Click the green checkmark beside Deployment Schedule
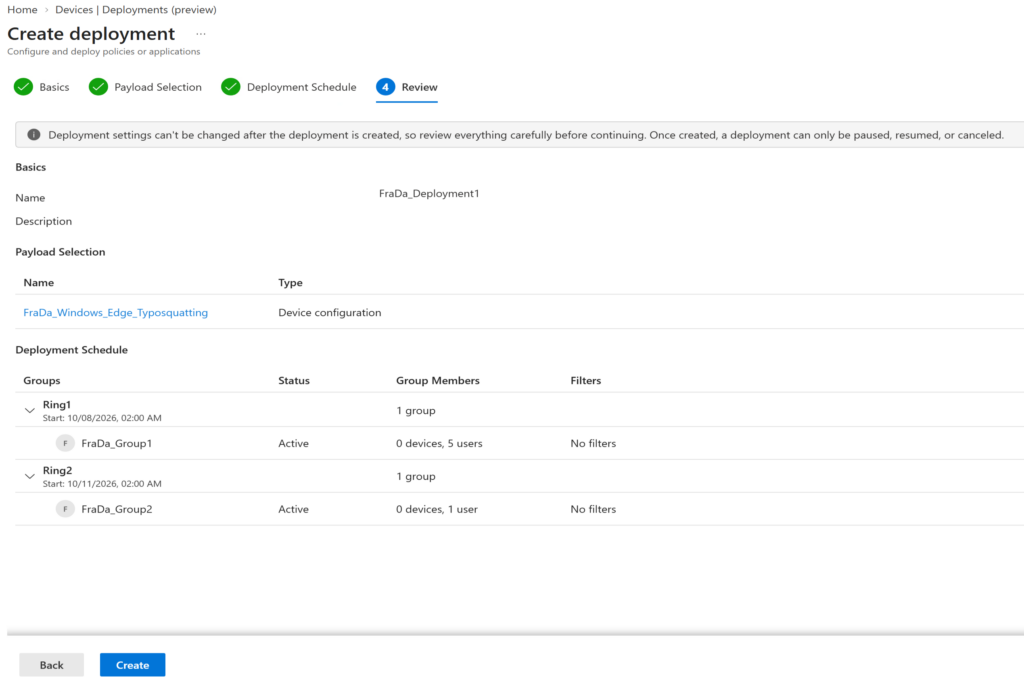This screenshot has width=1024, height=692. (x=231, y=87)
